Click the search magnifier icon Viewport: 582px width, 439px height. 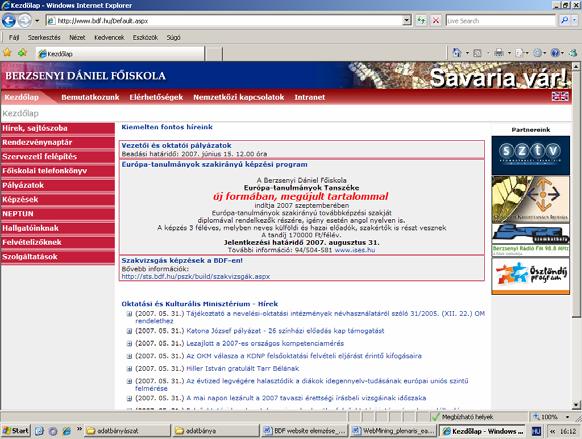(564, 20)
